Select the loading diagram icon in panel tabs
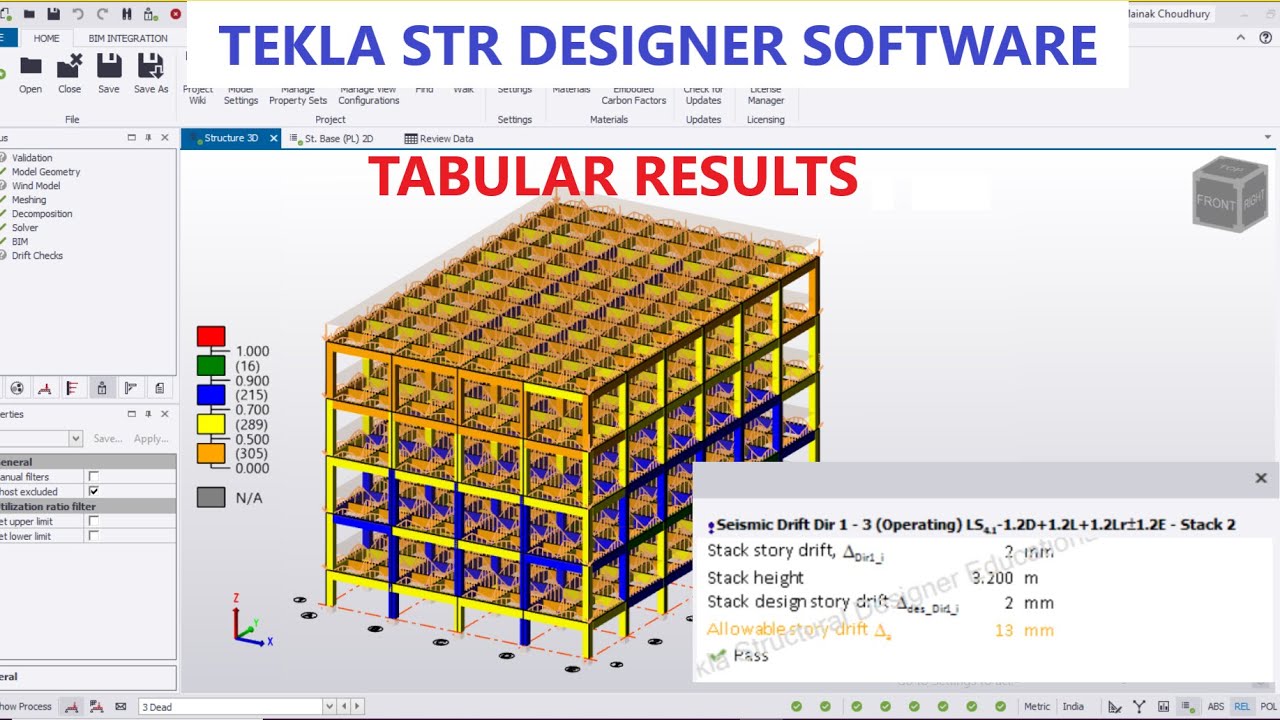Image resolution: width=1280 pixels, height=720 pixels. click(72, 388)
